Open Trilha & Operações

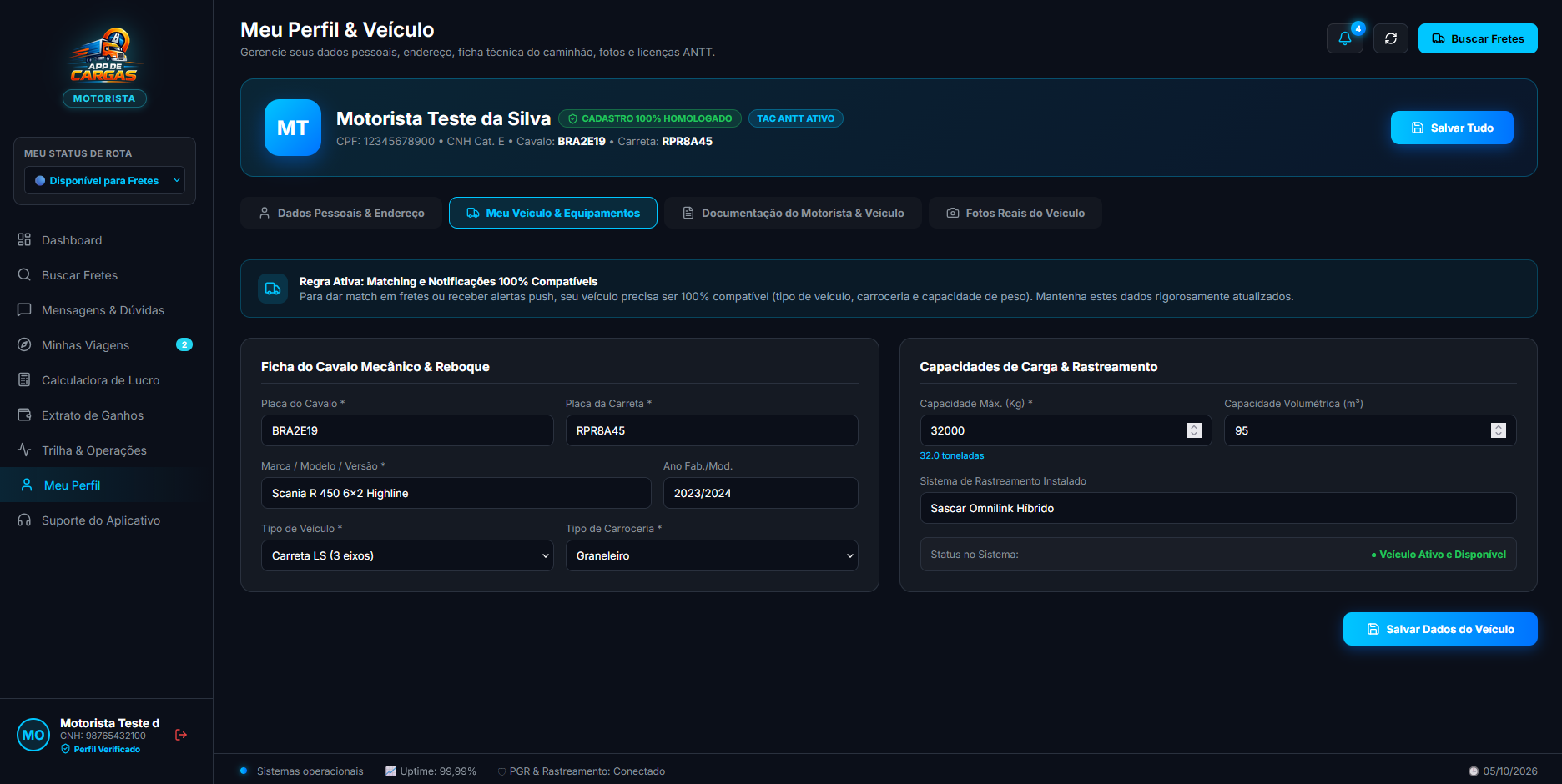106,450
